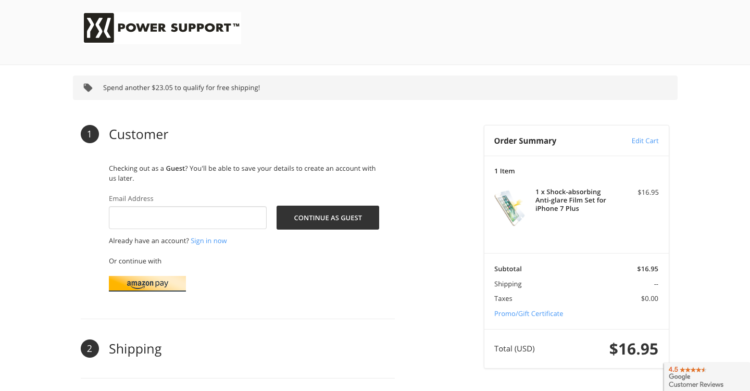Open the Google Customer Reviews badge
The image size is (750, 391).
(x=706, y=377)
